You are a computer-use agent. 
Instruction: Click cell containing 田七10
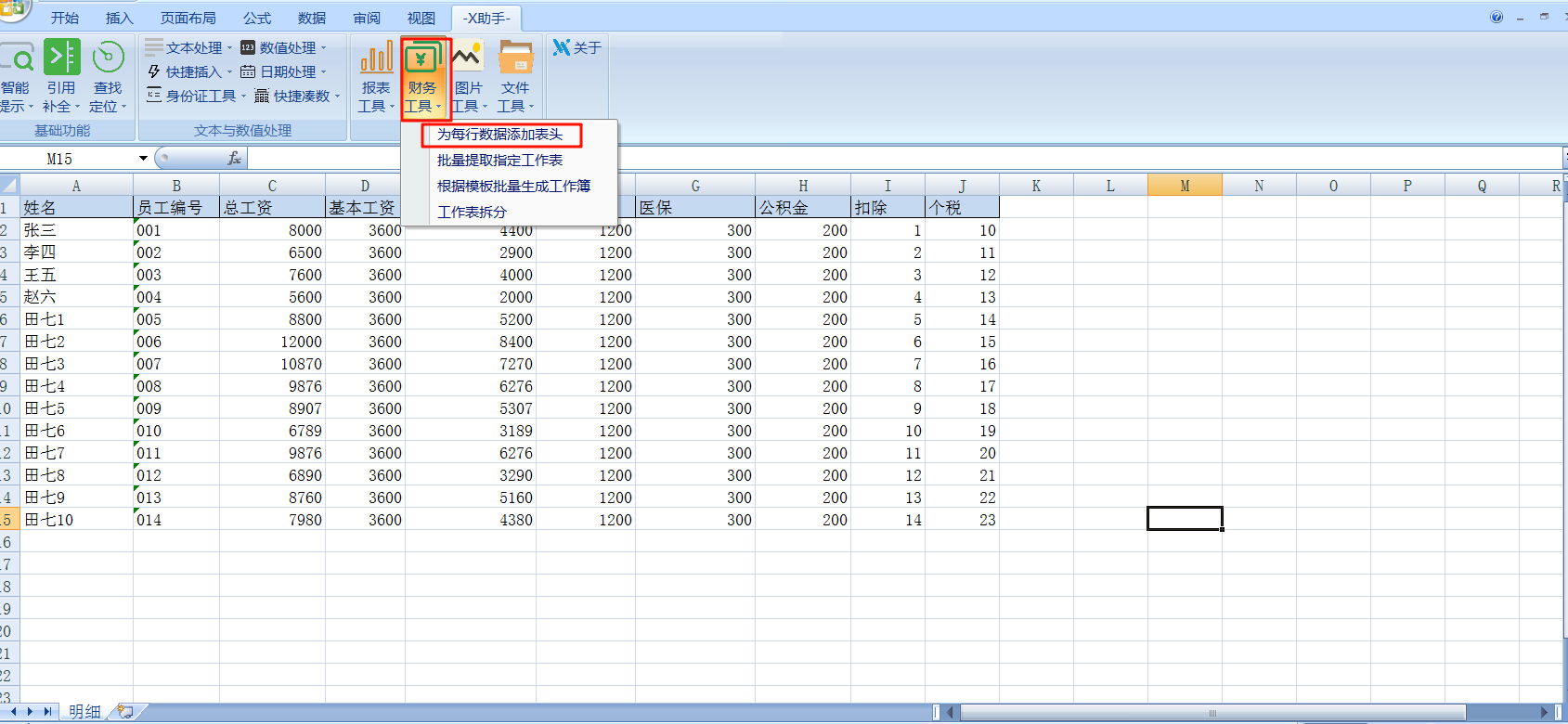76,520
